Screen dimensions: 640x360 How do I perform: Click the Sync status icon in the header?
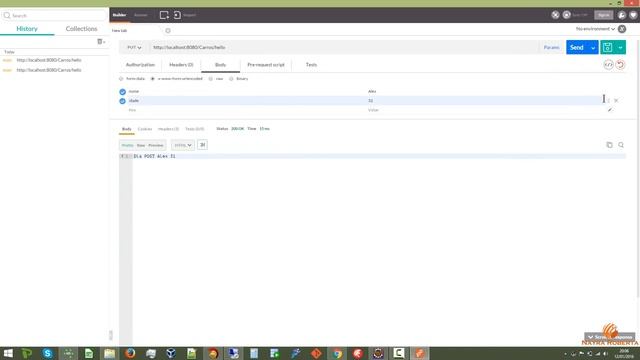(567, 15)
